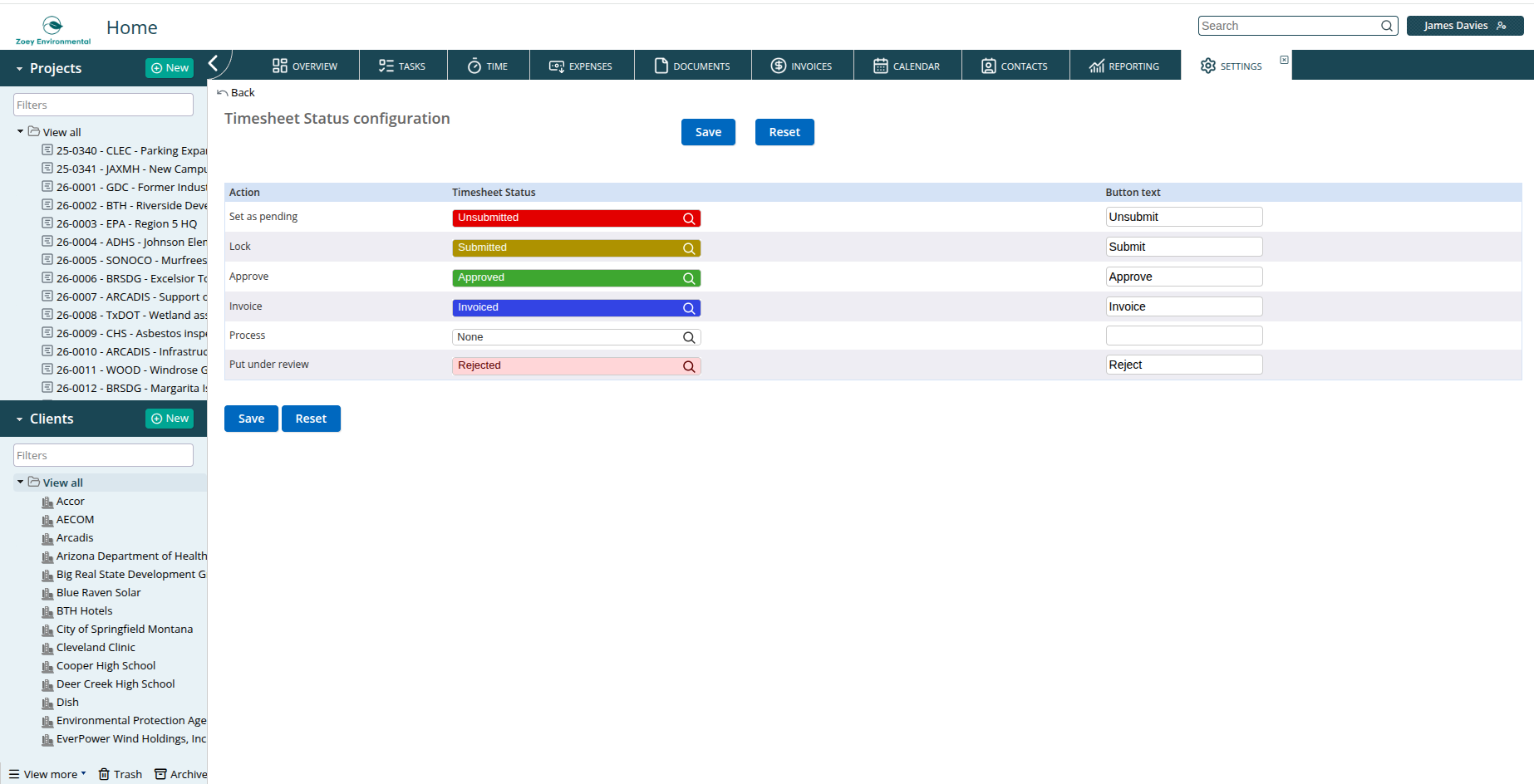The image size is (1534, 784).
Task: Open the Archive section
Action: (181, 774)
